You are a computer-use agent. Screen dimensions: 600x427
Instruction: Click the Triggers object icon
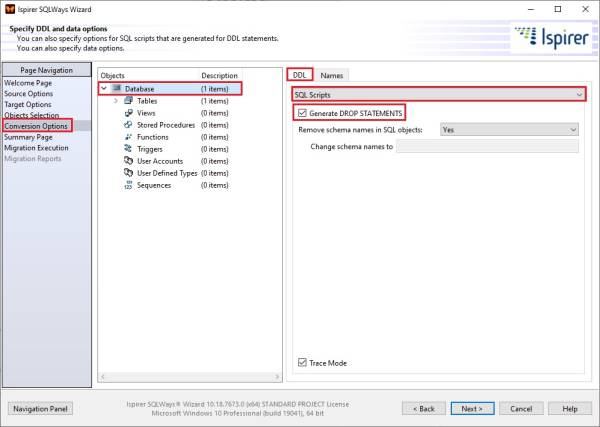[128, 149]
